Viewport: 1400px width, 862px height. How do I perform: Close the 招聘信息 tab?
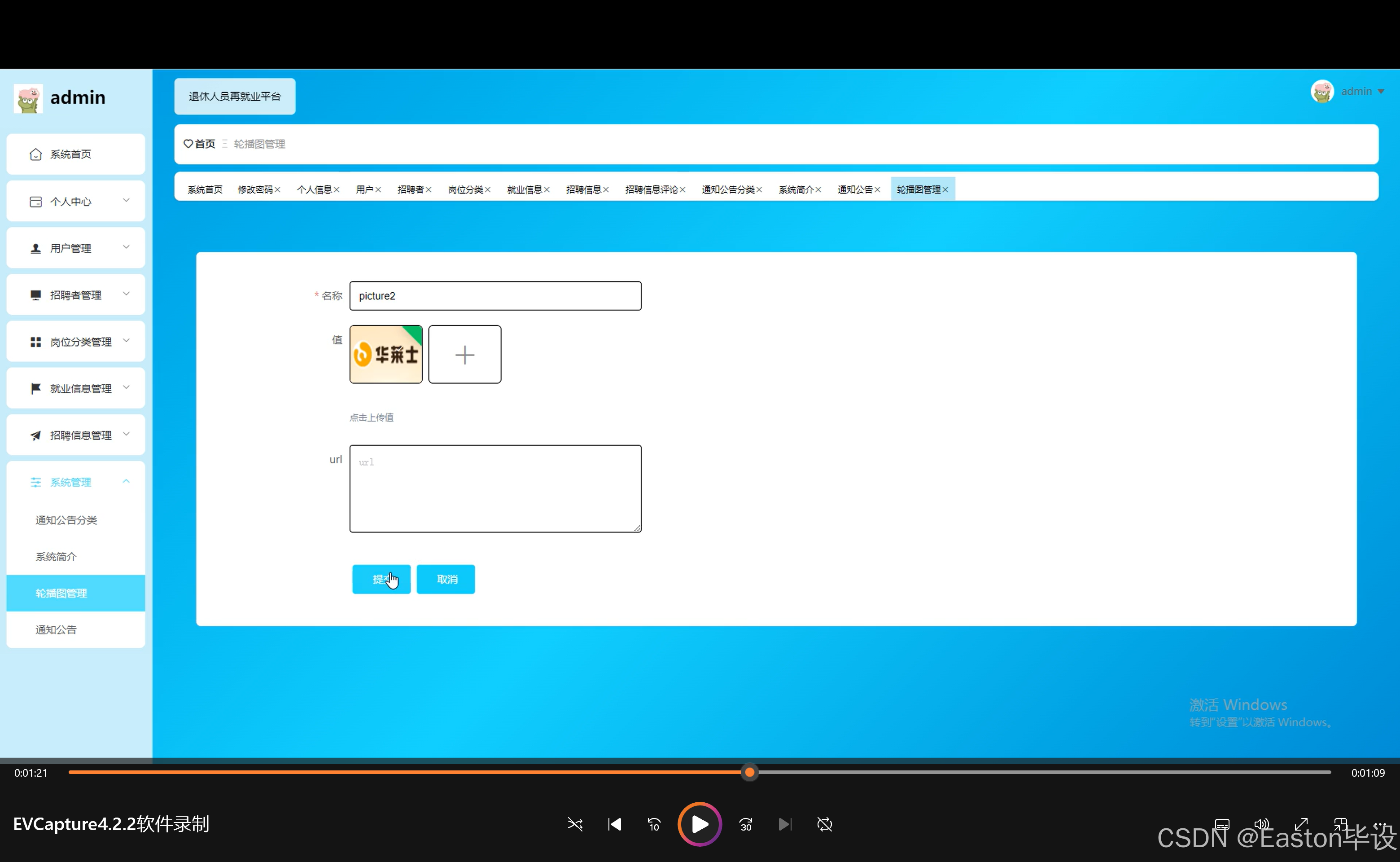pos(606,190)
